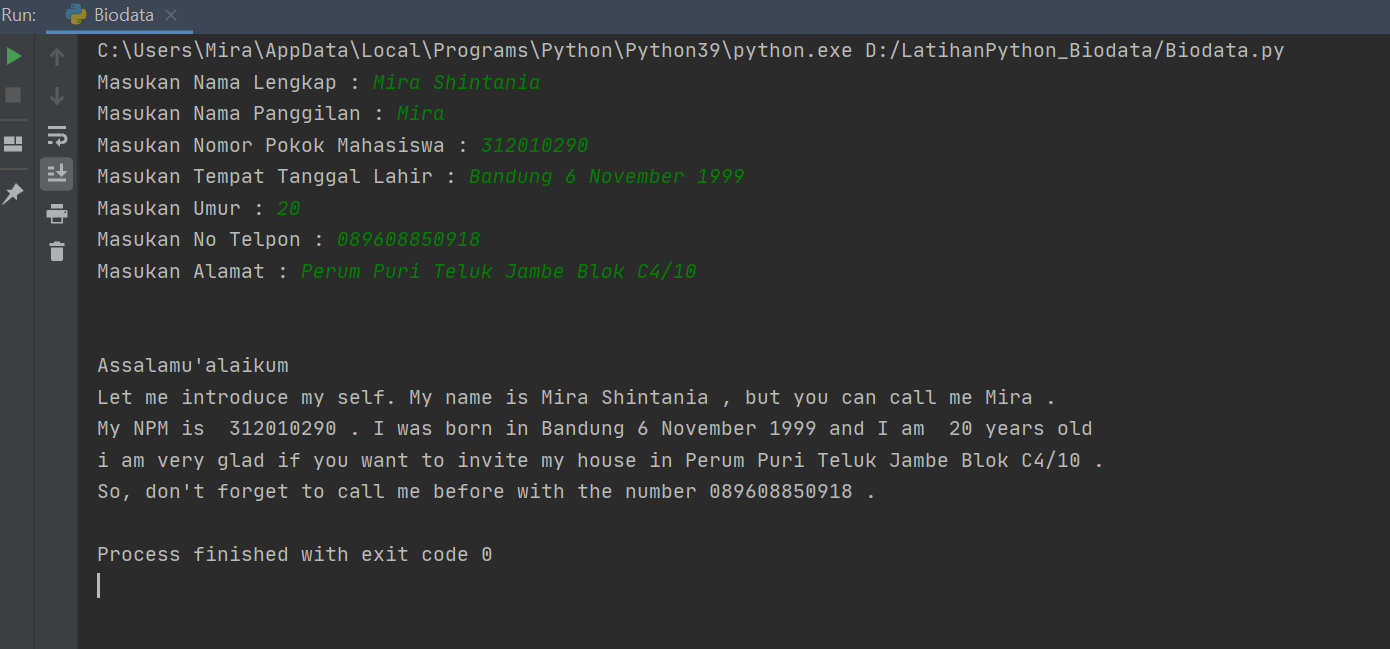The image size is (1390, 649).
Task: Open the Print console icon
Action: coord(57,212)
